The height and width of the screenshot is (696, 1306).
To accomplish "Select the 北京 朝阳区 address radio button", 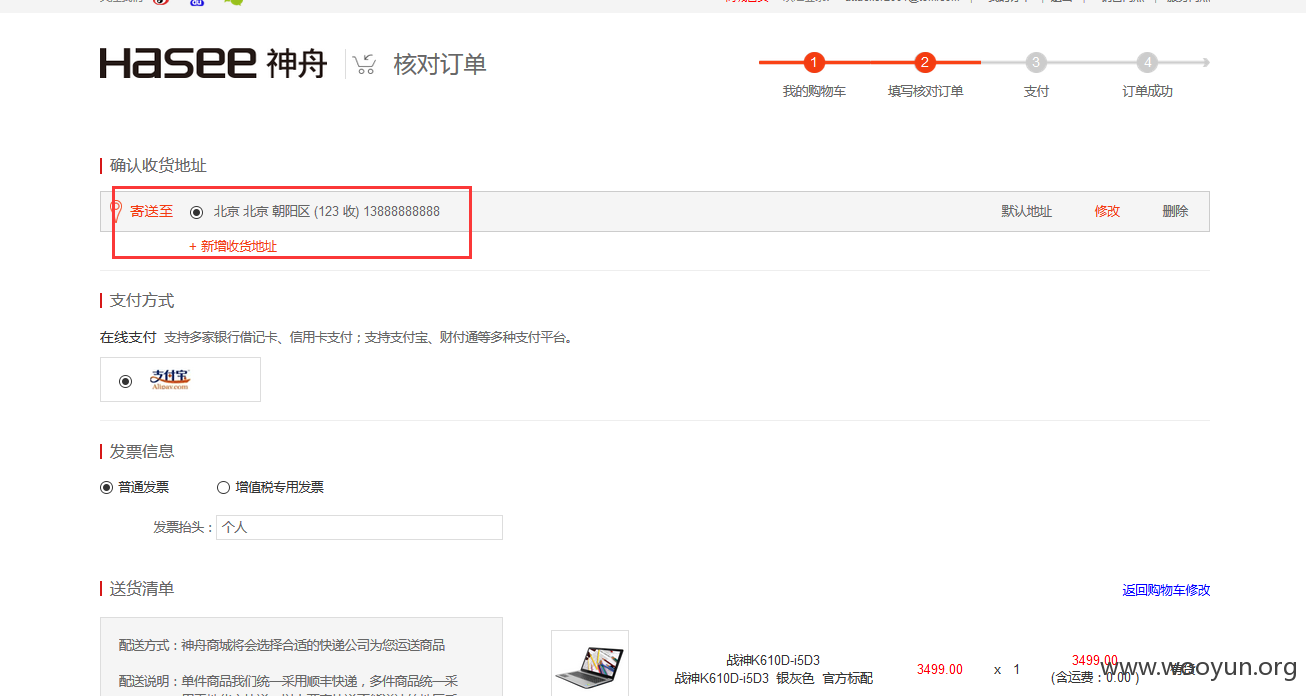I will [196, 212].
